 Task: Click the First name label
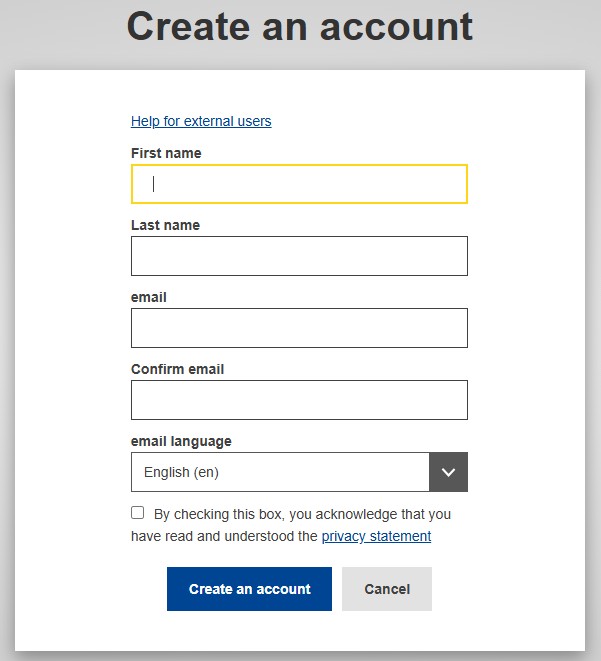(x=166, y=153)
